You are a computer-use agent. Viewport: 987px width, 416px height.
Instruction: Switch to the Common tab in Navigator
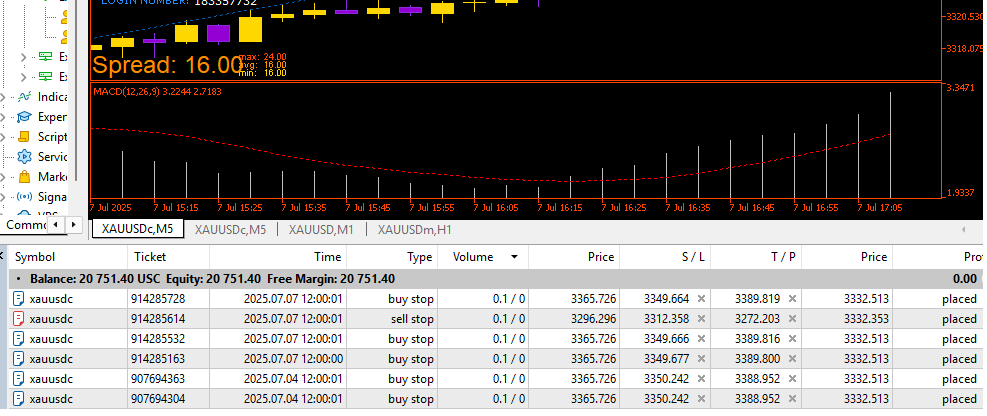coord(24,225)
